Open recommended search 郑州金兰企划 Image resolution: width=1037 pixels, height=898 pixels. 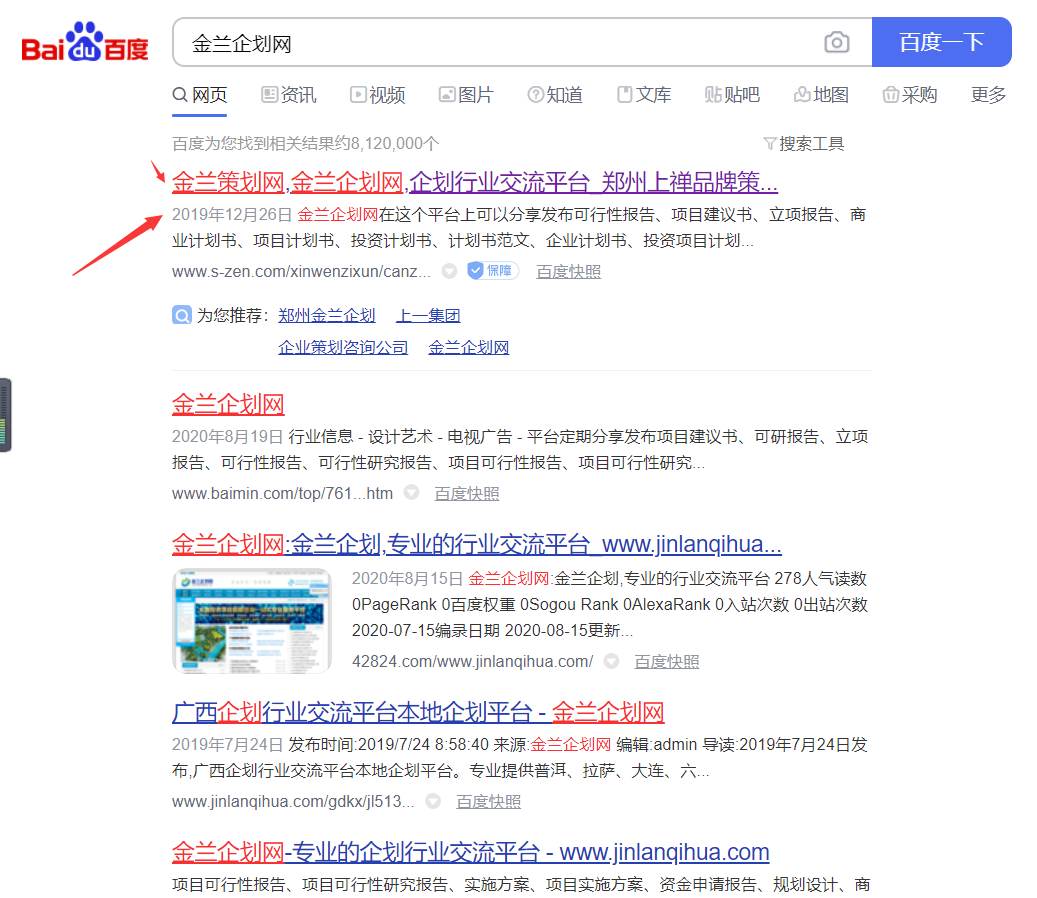pos(327,315)
